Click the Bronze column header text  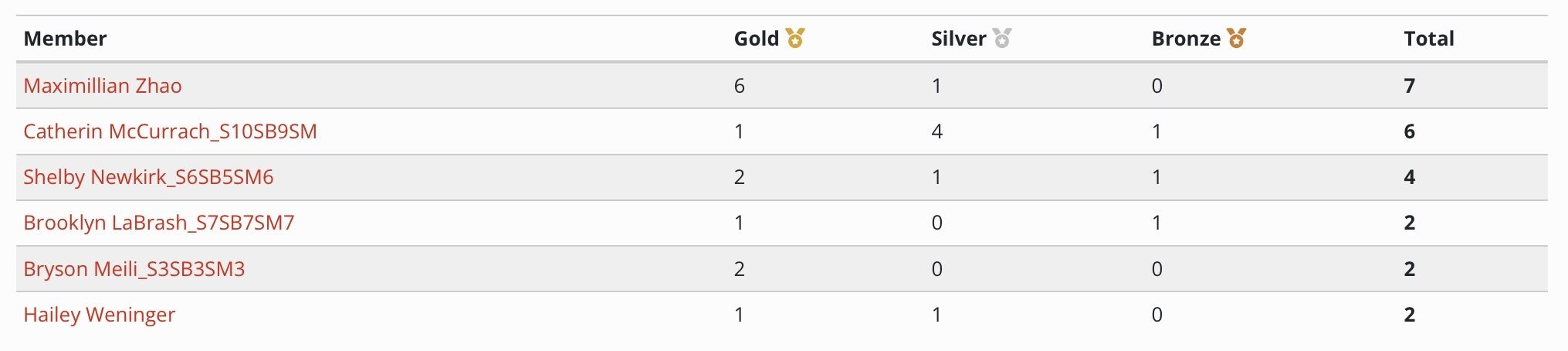pyautogui.click(x=1185, y=39)
